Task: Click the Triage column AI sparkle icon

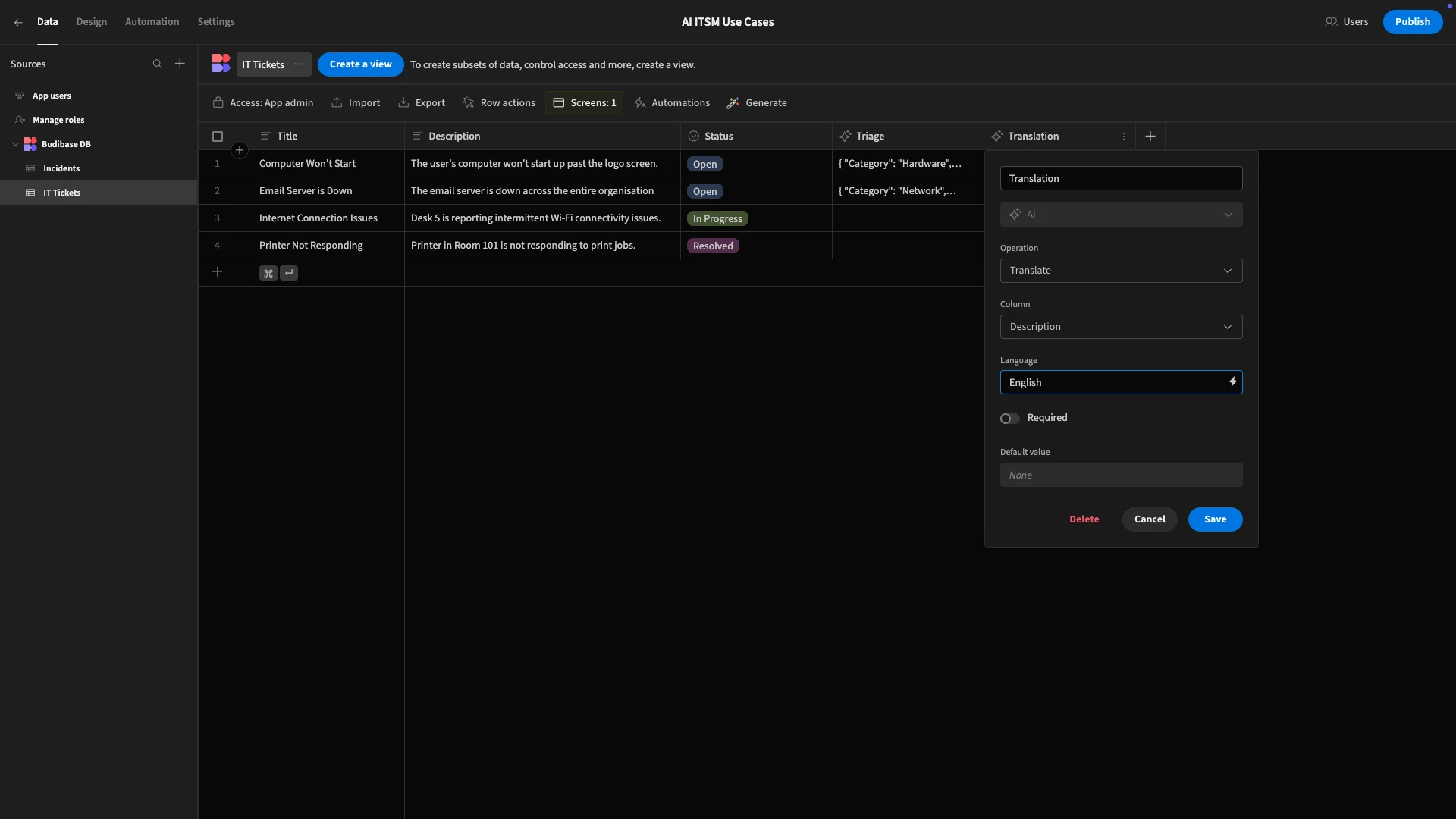Action: point(846,136)
